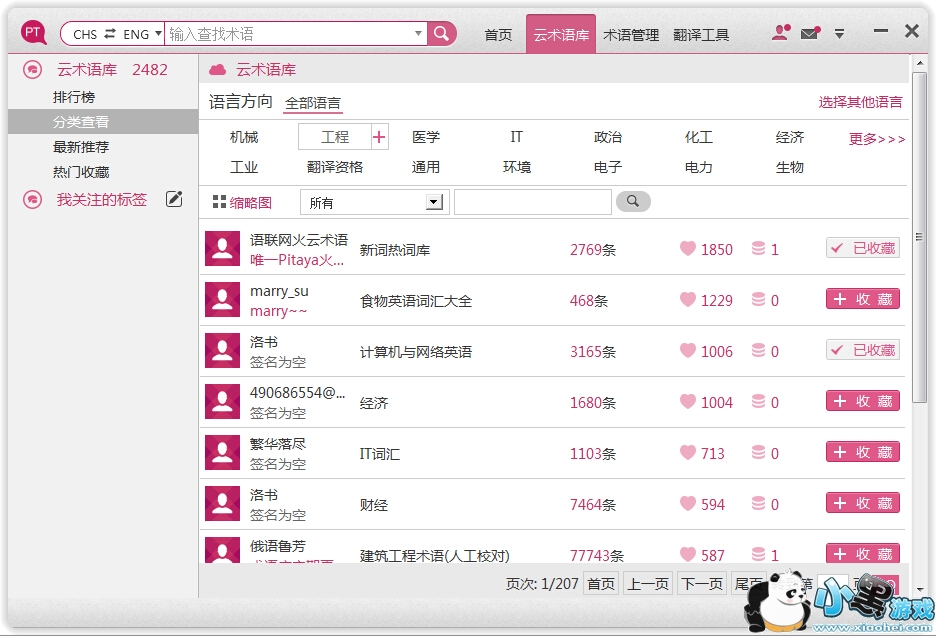Click the edit icon beside 我关注的标签
The height and width of the screenshot is (636, 936).
tap(174, 199)
